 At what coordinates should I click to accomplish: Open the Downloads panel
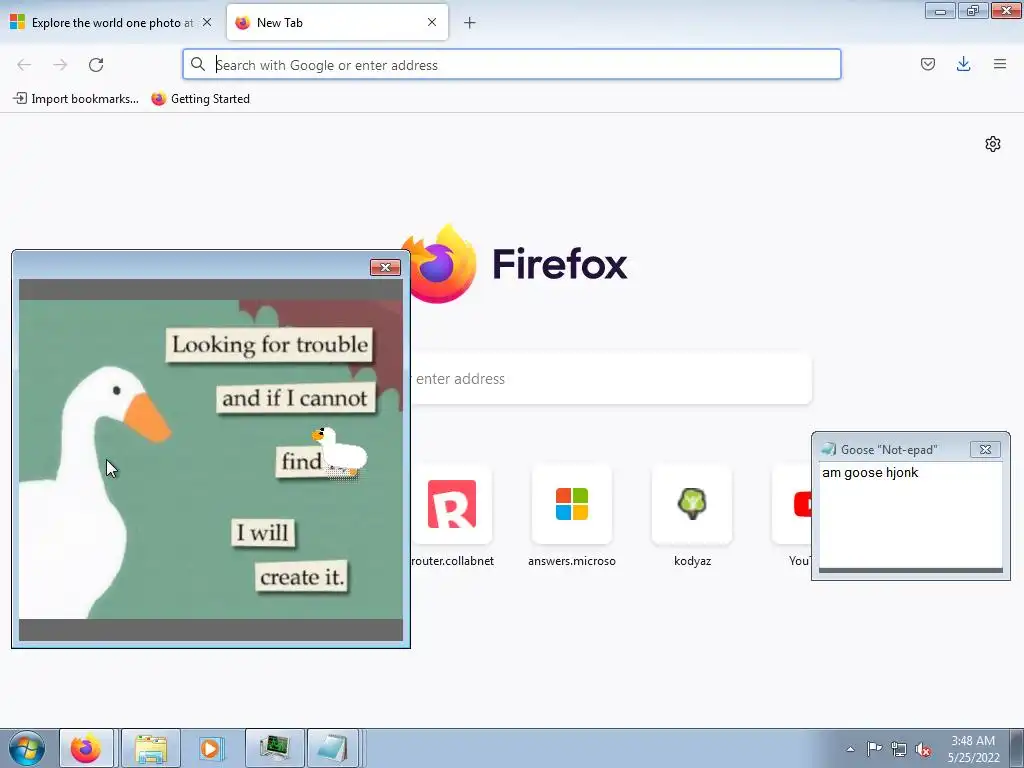pos(963,64)
